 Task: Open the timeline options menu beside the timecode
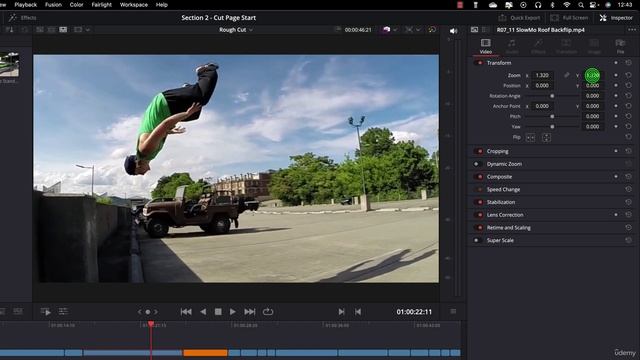point(453,311)
